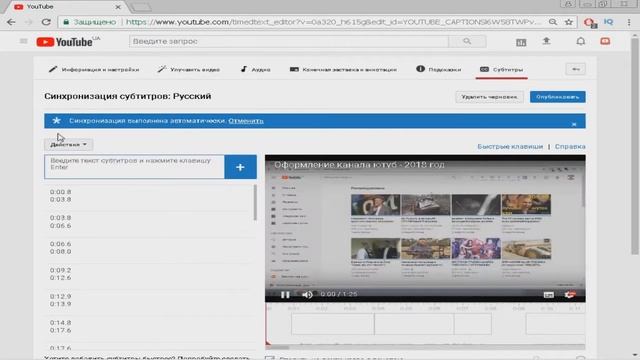Click Удалить черновик button
640x360 pixels.
[x=489, y=97]
